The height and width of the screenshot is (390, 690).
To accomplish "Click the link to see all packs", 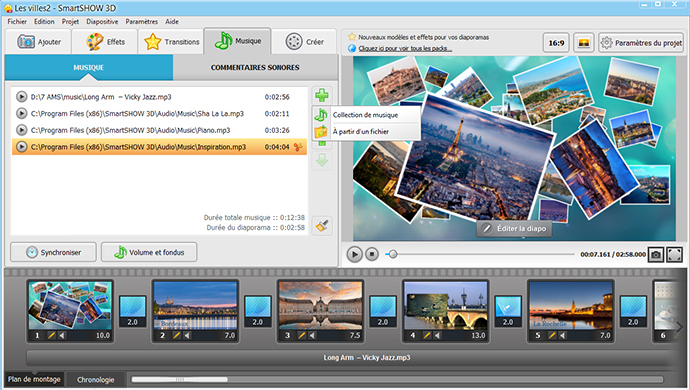I will (x=405, y=48).
